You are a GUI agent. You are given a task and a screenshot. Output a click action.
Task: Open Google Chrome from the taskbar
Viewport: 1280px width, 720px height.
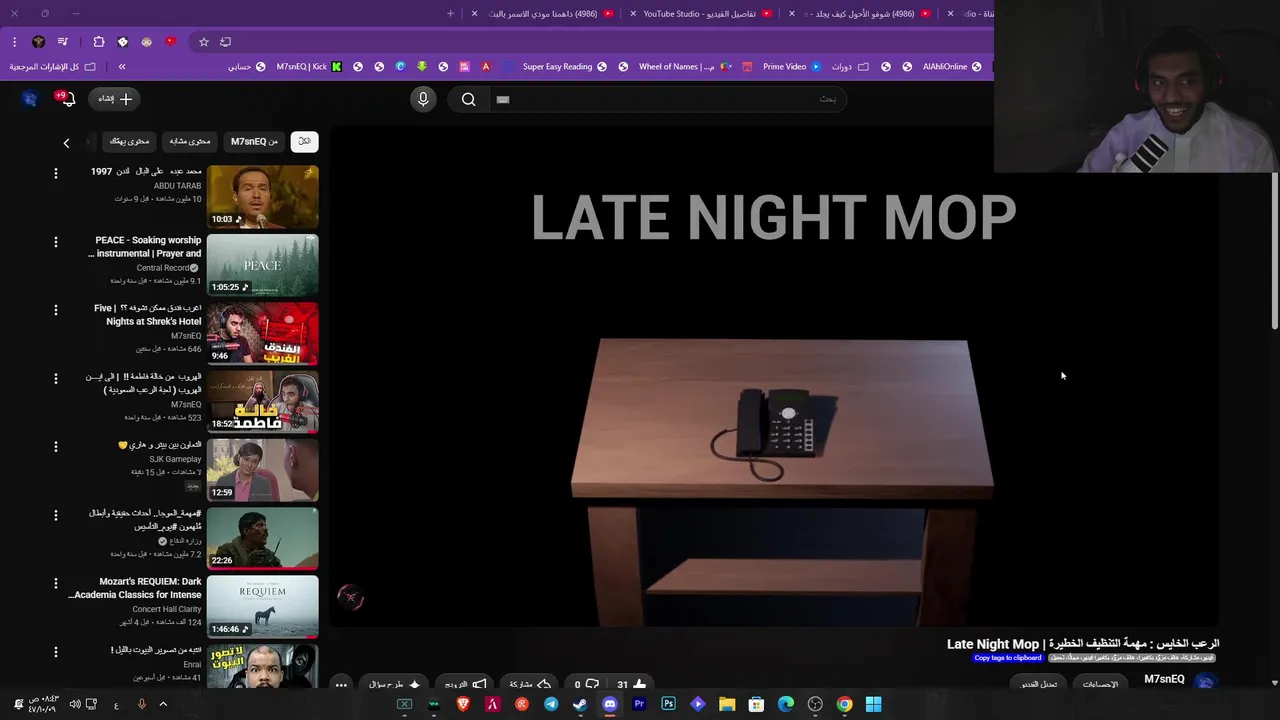(844, 704)
